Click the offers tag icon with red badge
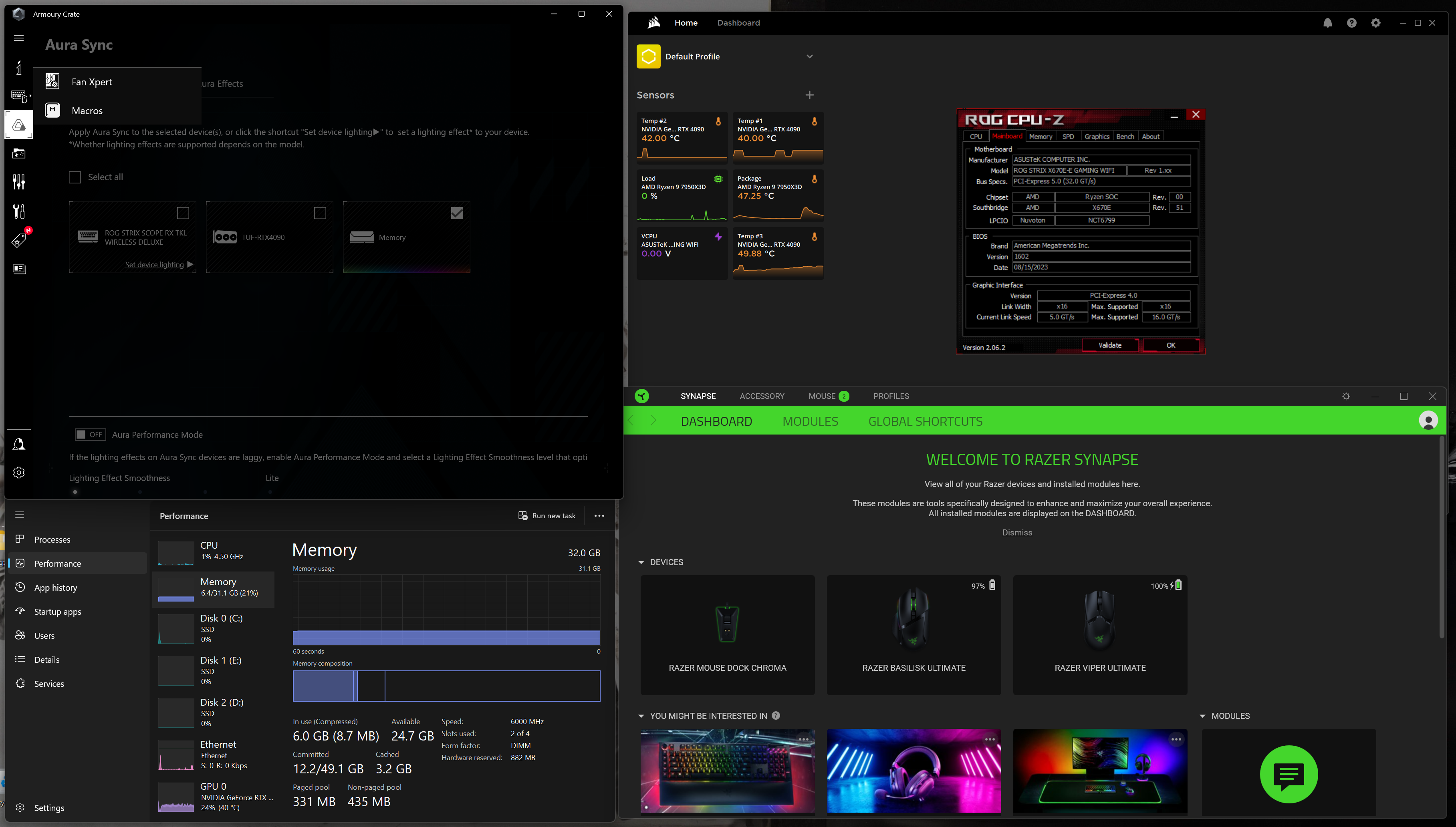Viewport: 1456px width, 827px height. pos(19,240)
